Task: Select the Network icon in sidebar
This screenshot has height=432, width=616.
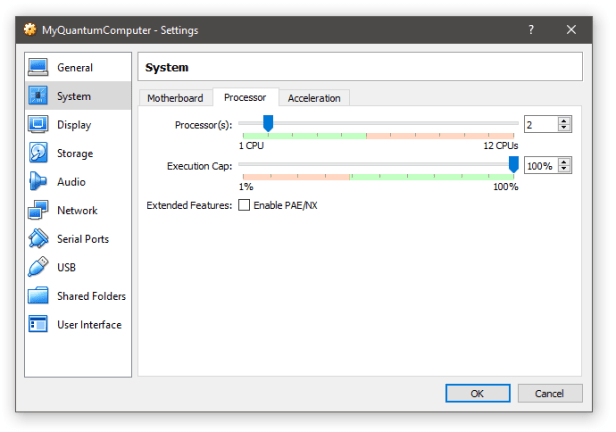Action: pyautogui.click(x=39, y=211)
